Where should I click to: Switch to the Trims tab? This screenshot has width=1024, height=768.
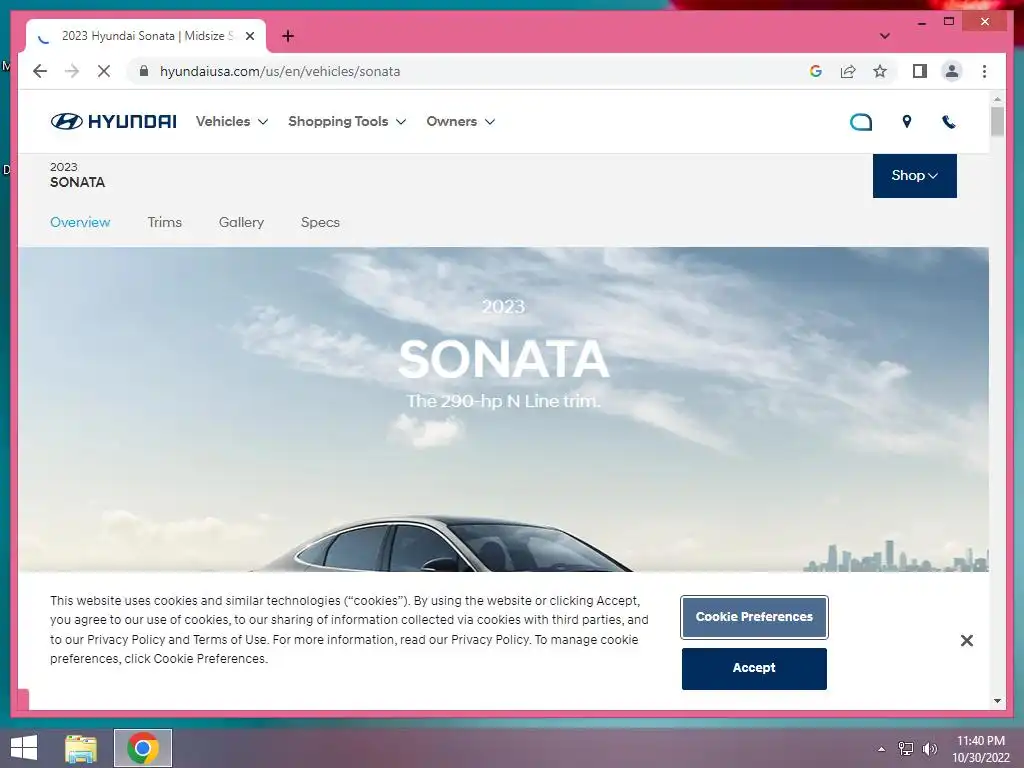pos(165,222)
